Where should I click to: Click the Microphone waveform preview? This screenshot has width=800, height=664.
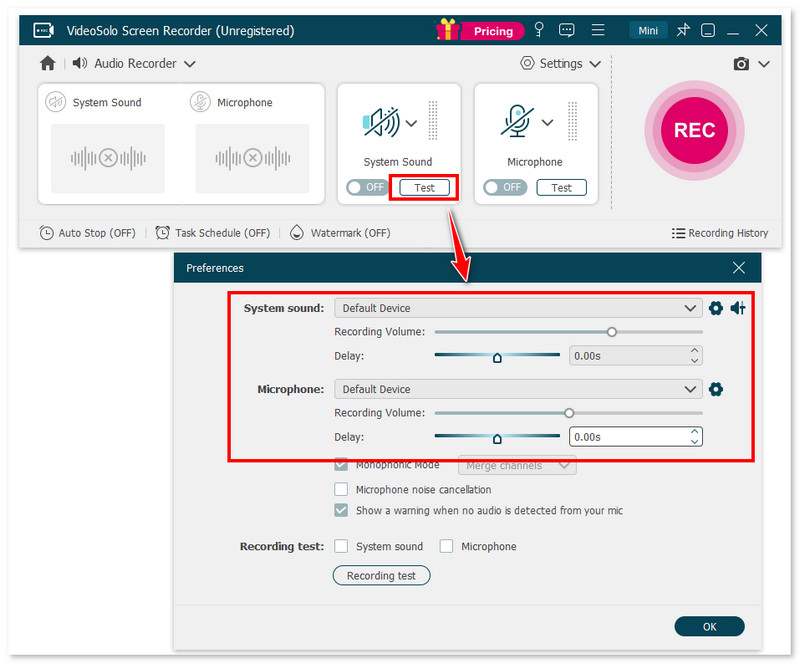pos(253,158)
